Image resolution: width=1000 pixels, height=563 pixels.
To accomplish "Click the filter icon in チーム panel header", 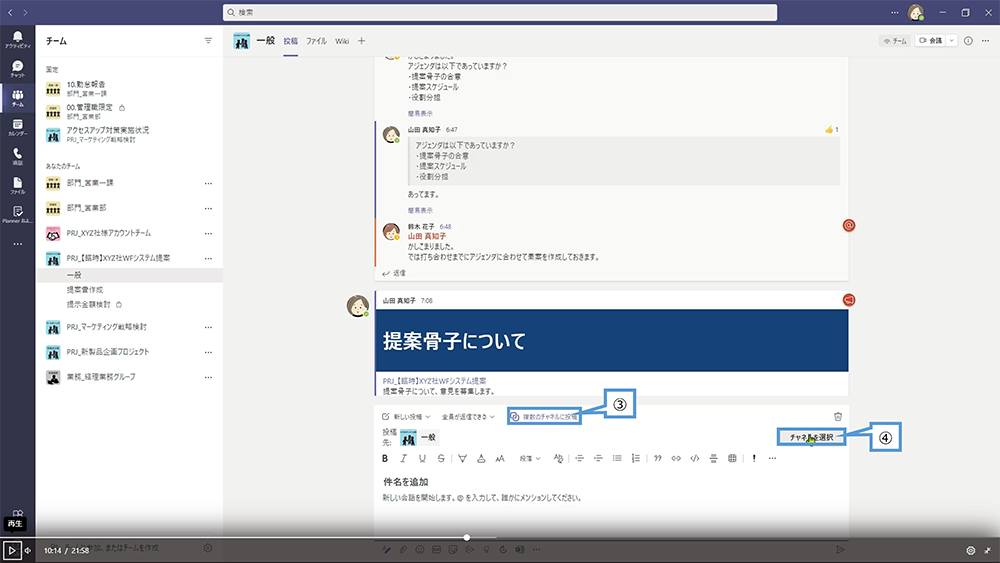I will [x=208, y=41].
